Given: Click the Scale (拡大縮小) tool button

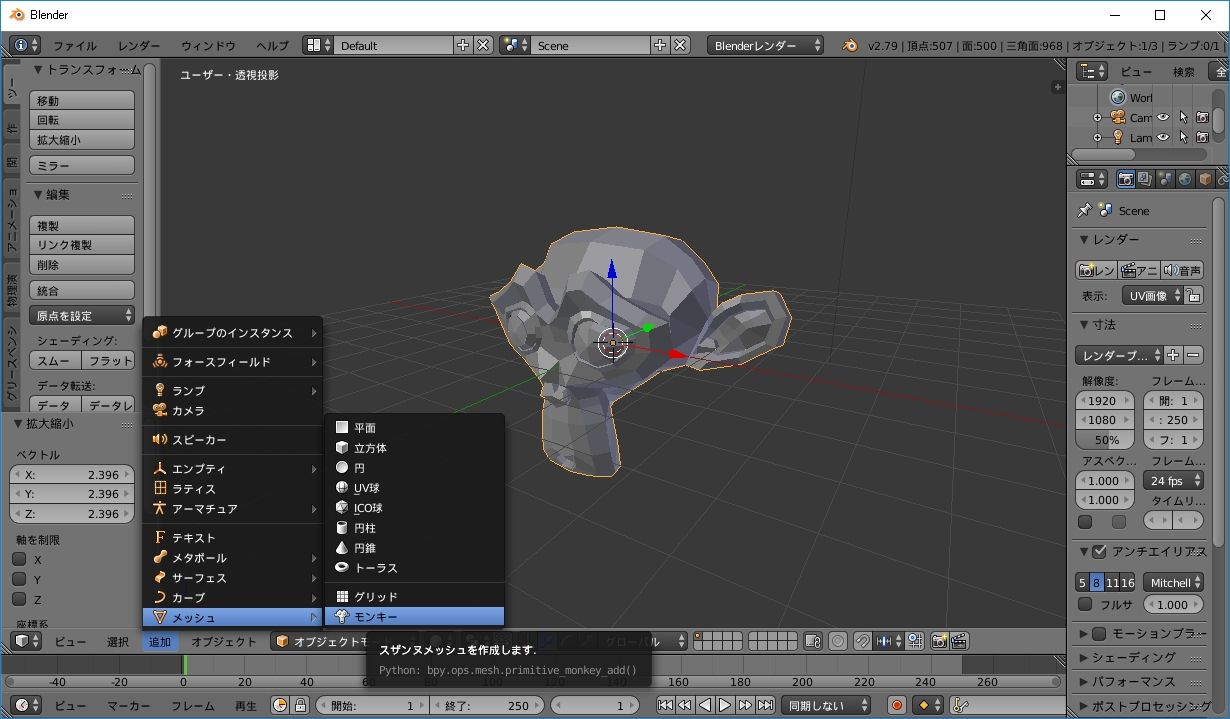Looking at the screenshot, I should pyautogui.click(x=82, y=140).
